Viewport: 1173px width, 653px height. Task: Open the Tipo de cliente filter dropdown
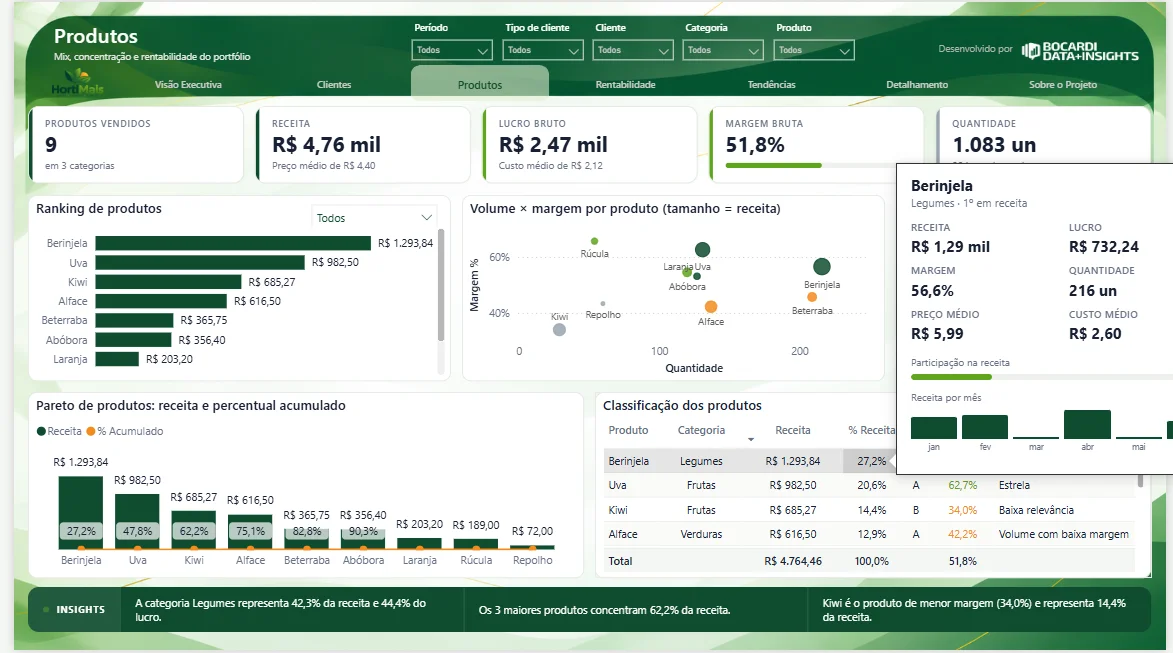tap(542, 50)
